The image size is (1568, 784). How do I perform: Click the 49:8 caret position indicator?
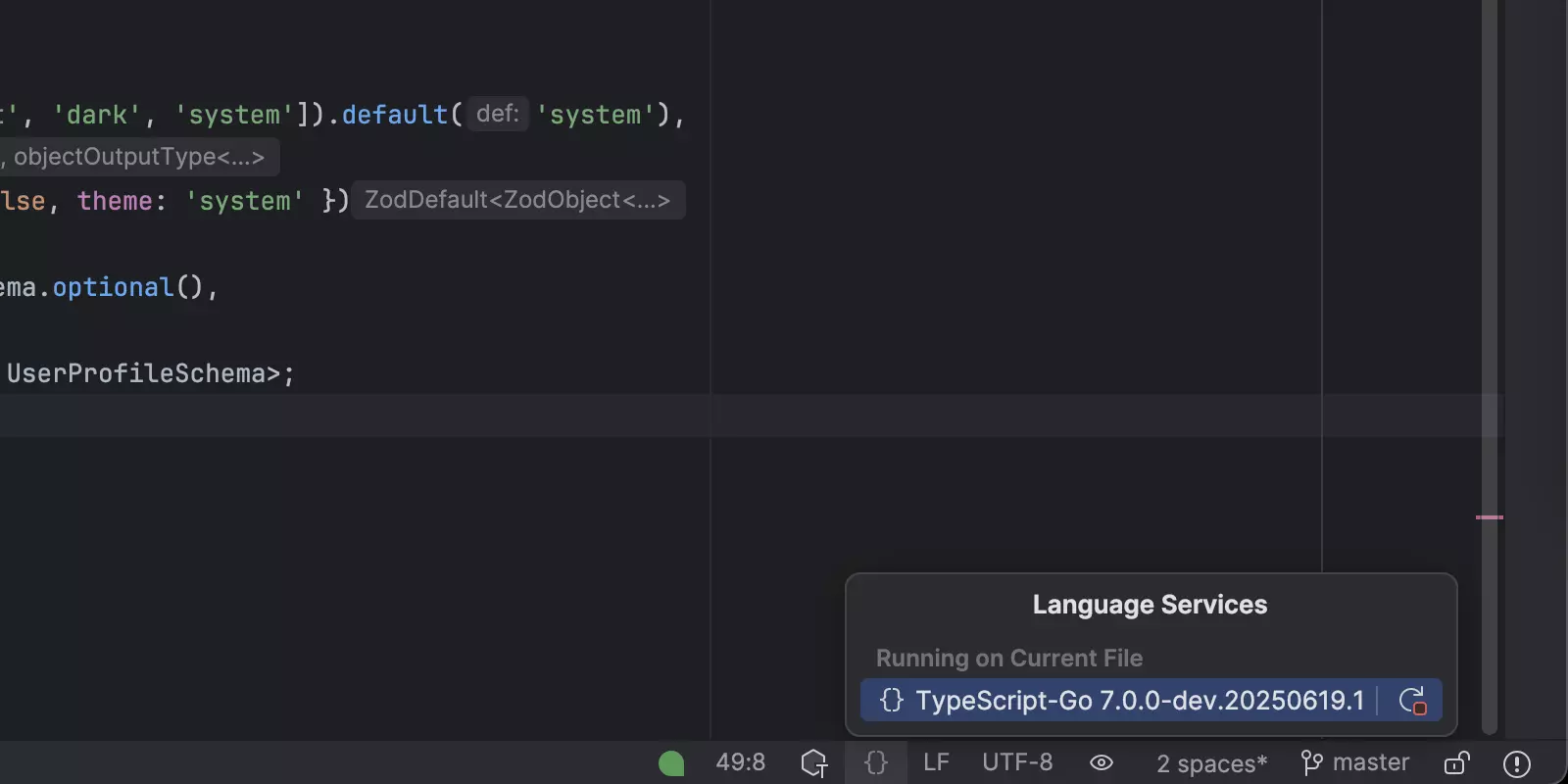point(740,762)
